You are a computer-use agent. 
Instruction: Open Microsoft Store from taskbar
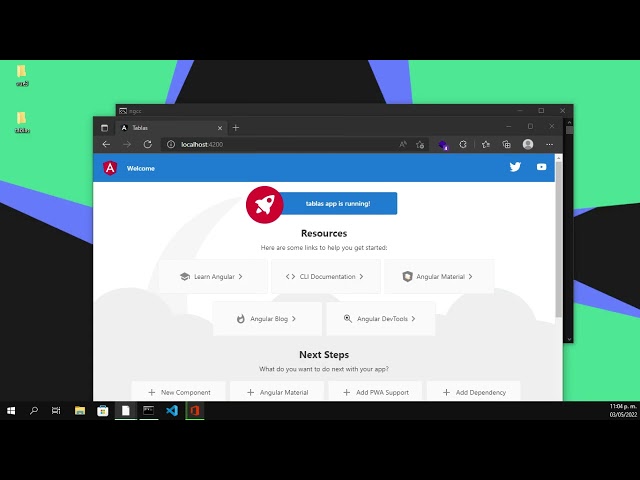coord(103,411)
